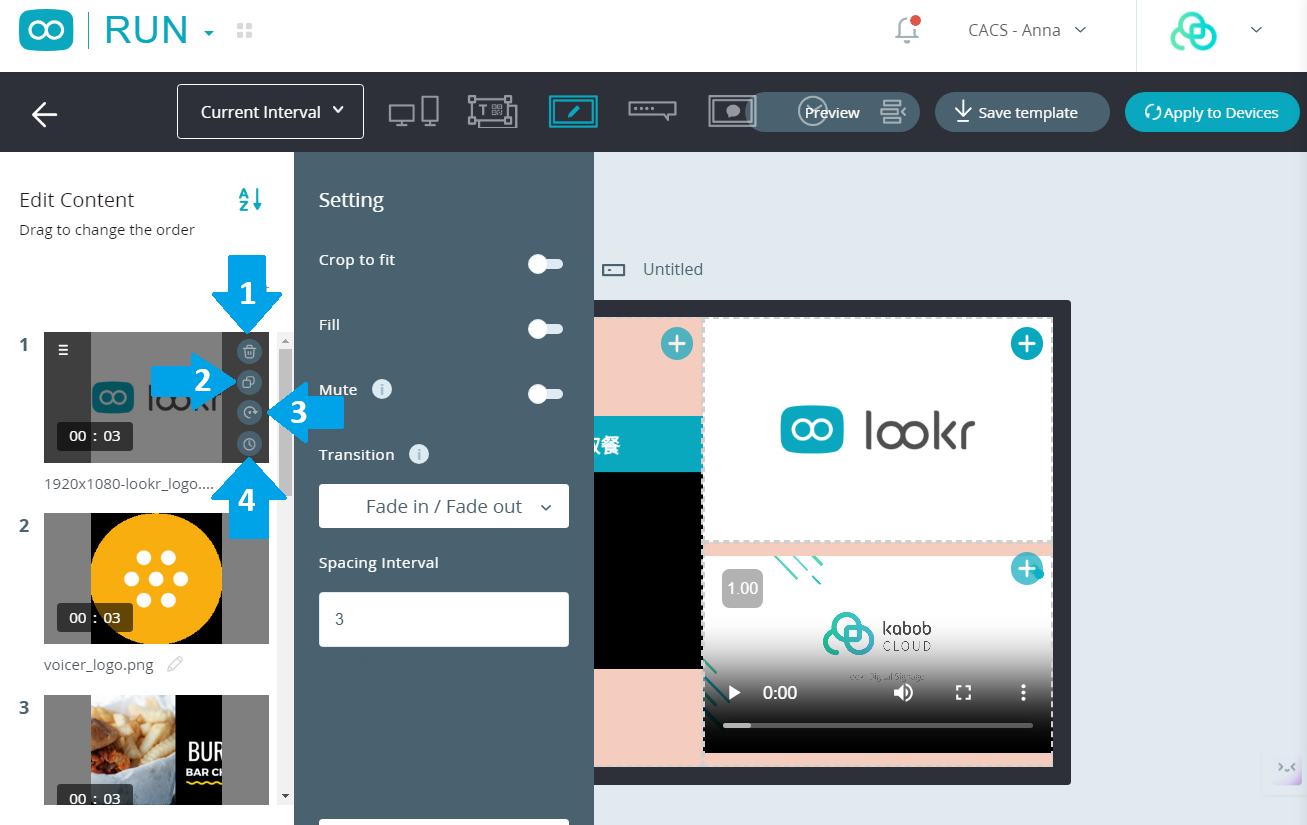Viewport: 1307px width, 825px height.
Task: Click the 1920x1080-lookr_logo file name
Action: [129, 483]
